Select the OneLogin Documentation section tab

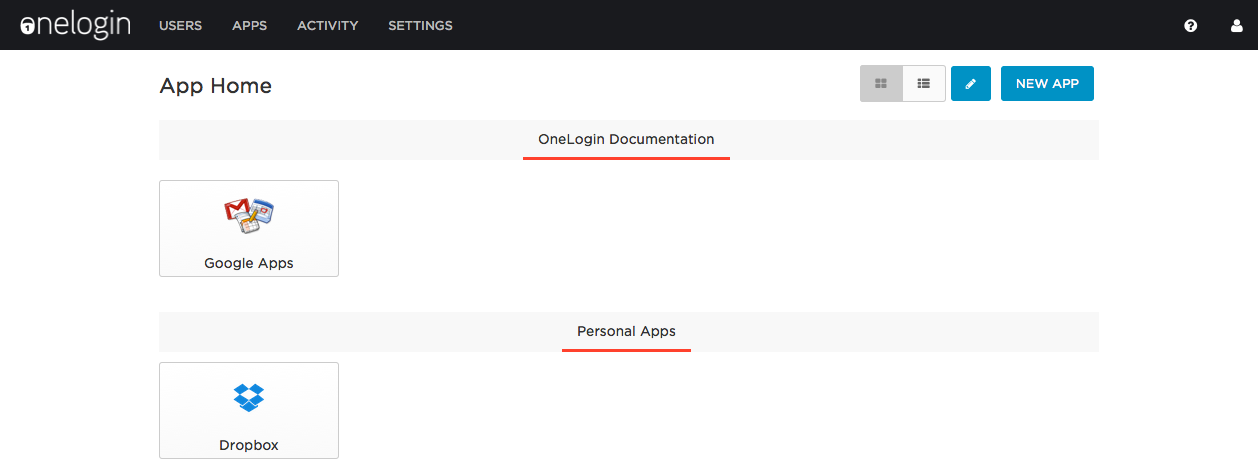pos(626,140)
